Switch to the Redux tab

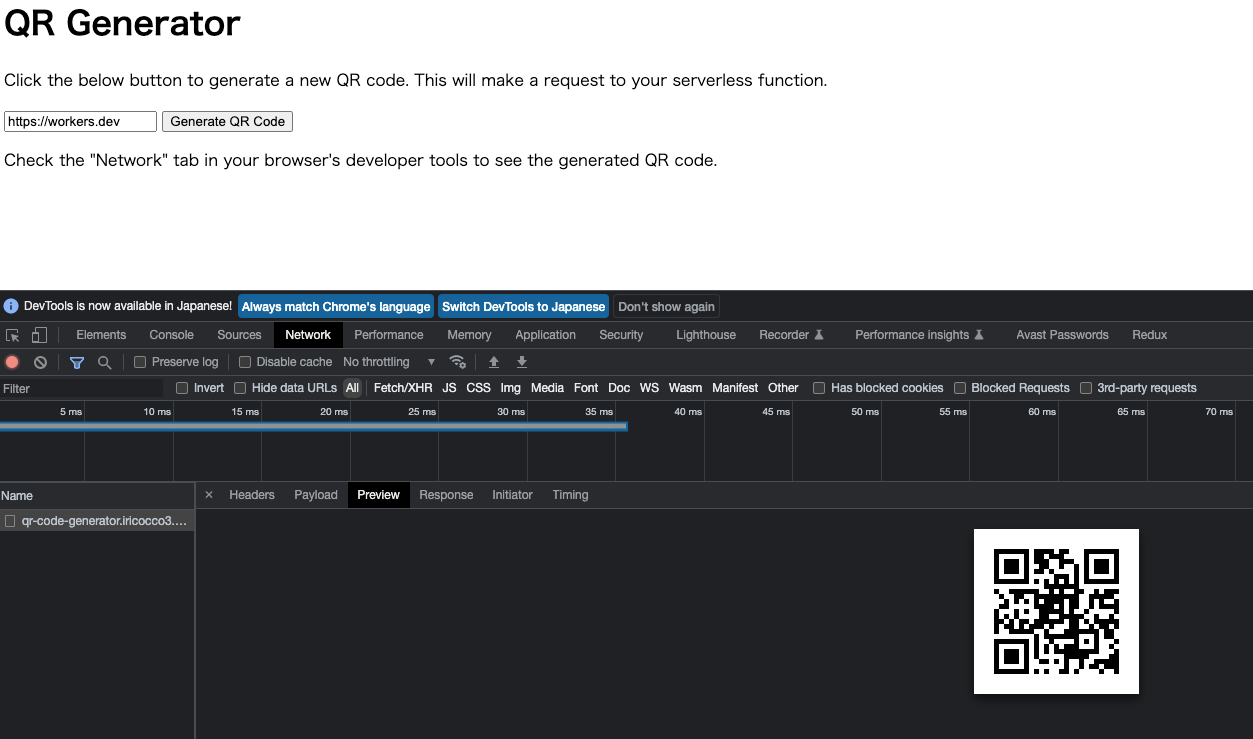[x=1149, y=335]
